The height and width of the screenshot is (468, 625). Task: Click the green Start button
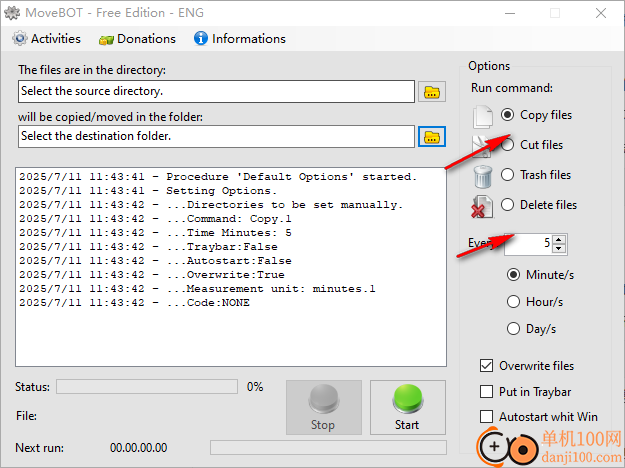tap(407, 407)
